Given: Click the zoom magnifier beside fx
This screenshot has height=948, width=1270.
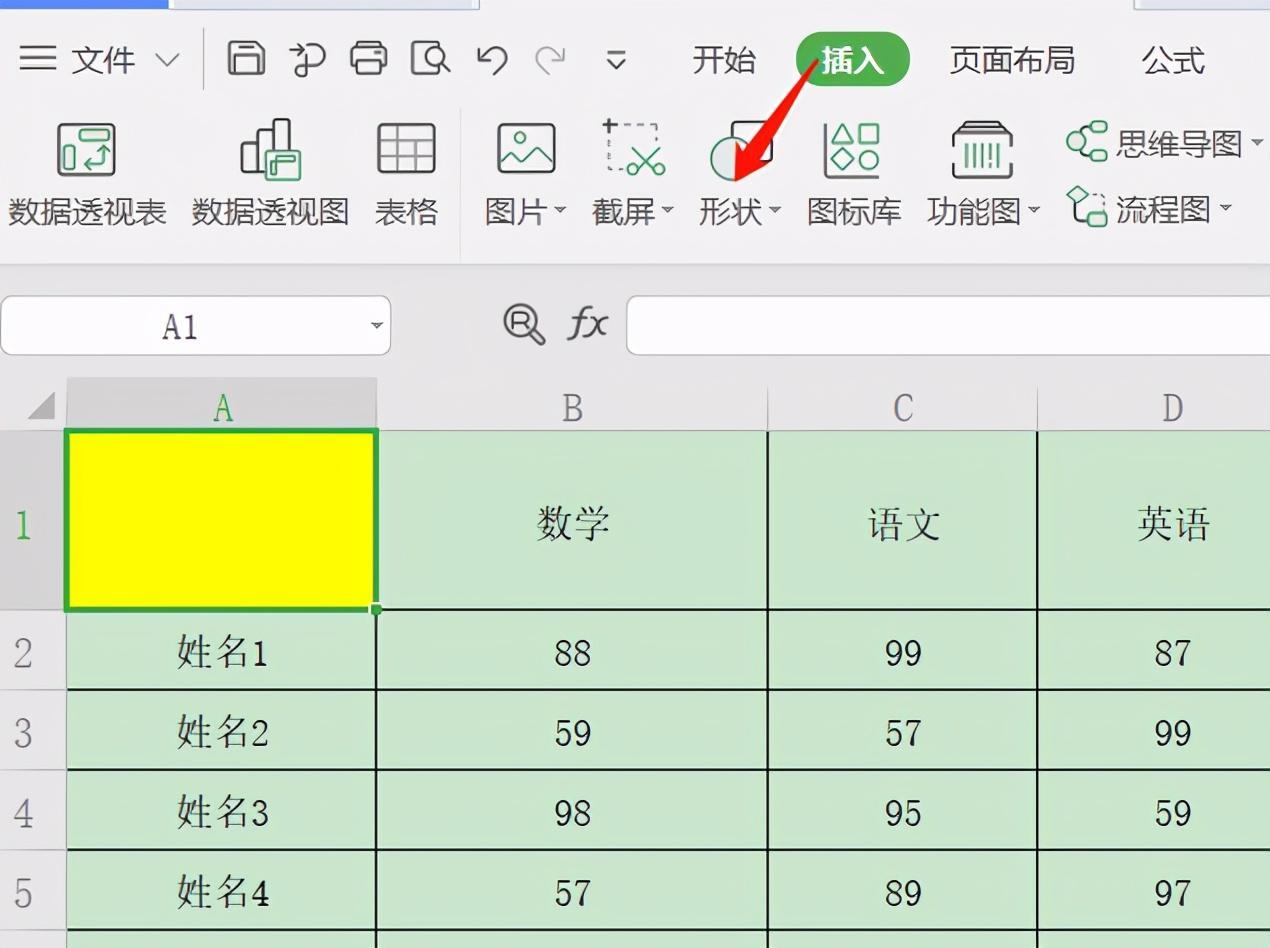Looking at the screenshot, I should point(524,324).
